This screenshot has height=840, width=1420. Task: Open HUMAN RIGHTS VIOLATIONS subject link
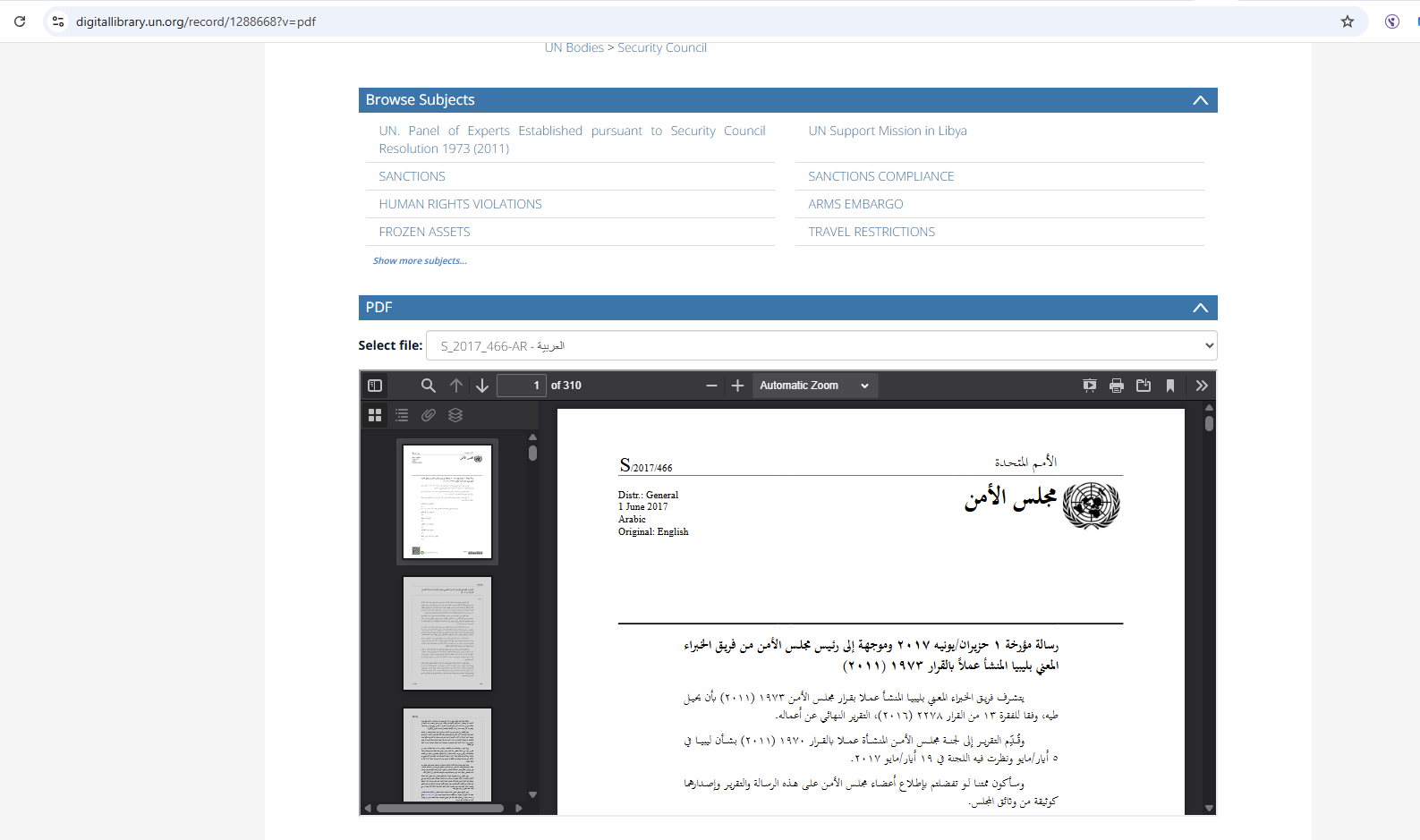[x=460, y=204]
